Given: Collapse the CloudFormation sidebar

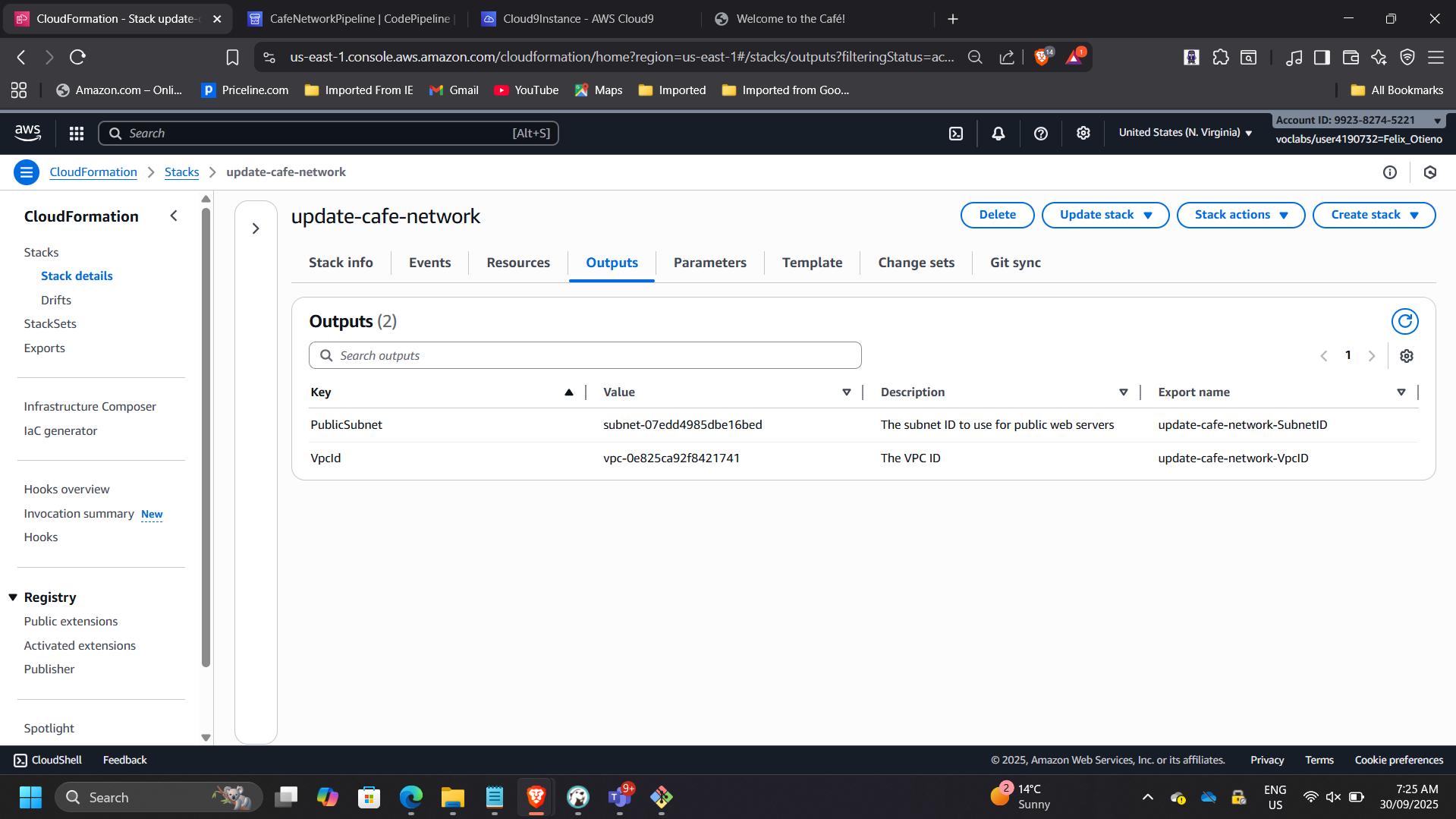Looking at the screenshot, I should coord(174,216).
